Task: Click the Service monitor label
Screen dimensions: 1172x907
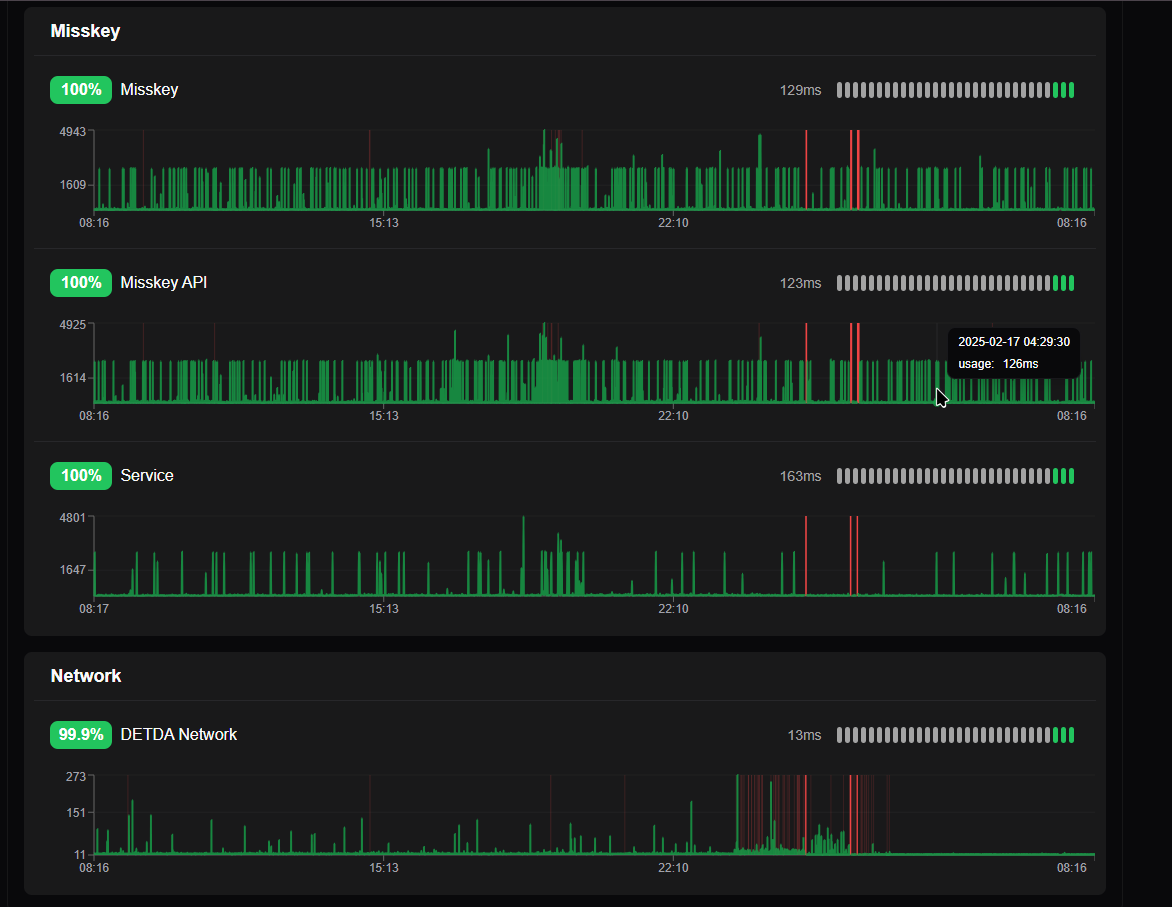Action: point(147,476)
